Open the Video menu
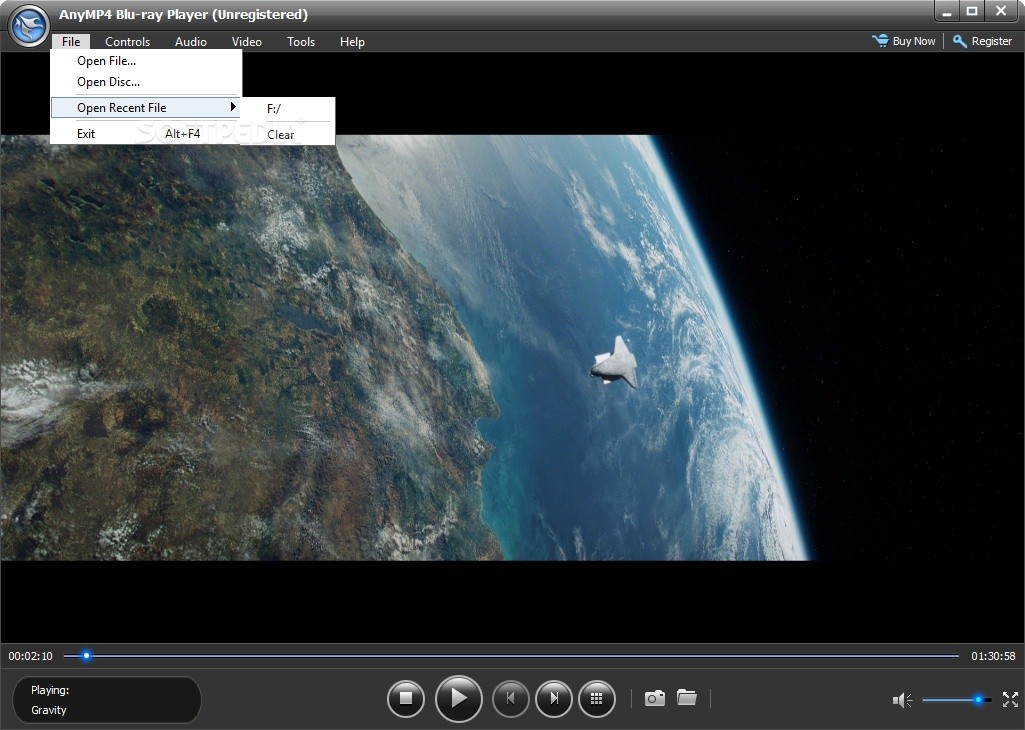 point(247,42)
